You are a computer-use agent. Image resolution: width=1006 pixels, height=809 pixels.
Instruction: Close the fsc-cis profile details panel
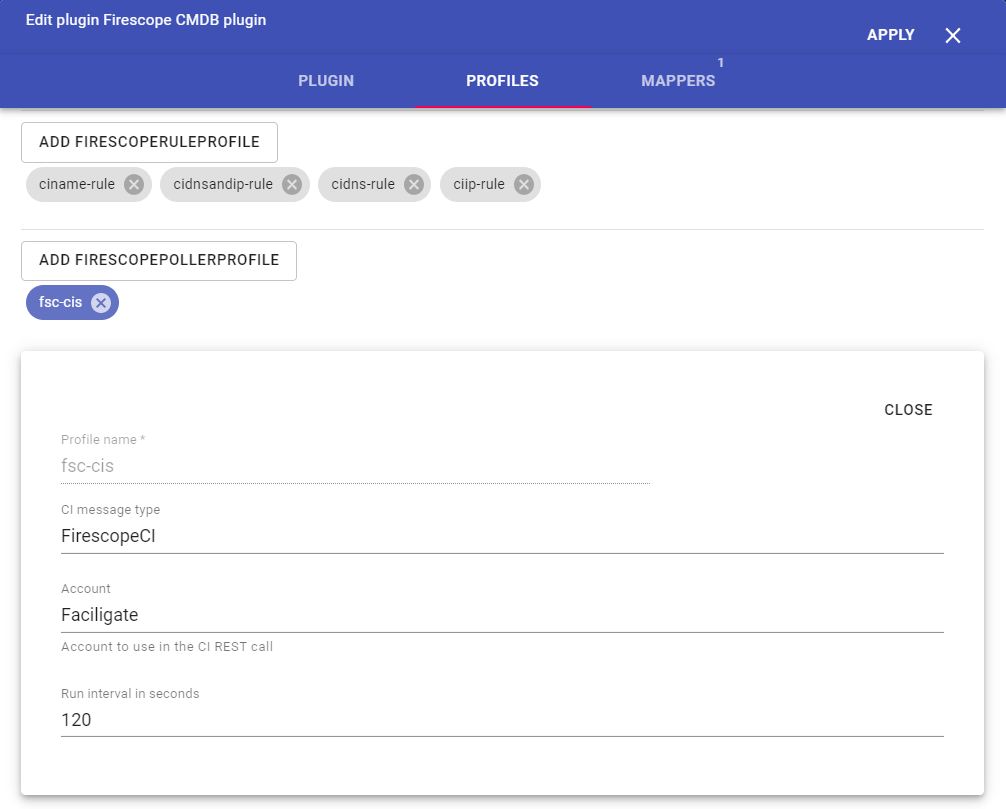tap(908, 410)
